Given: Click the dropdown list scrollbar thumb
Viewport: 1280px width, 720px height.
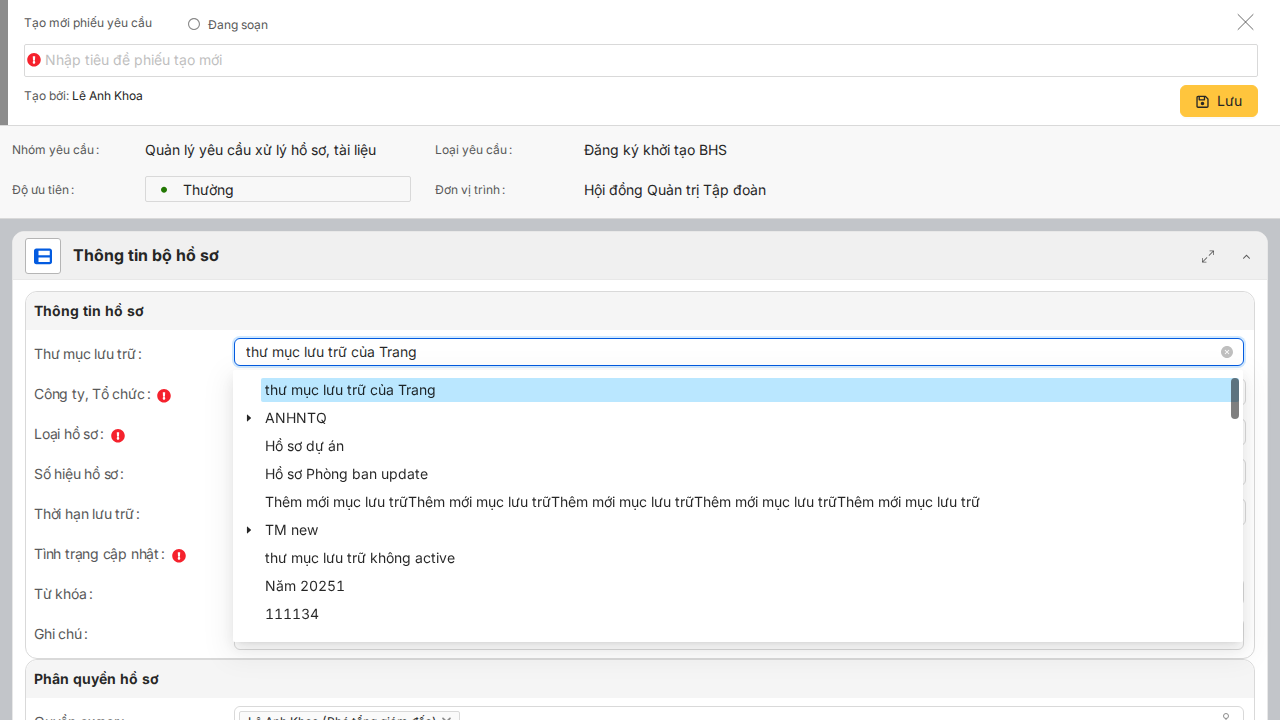Looking at the screenshot, I should coord(1235,398).
